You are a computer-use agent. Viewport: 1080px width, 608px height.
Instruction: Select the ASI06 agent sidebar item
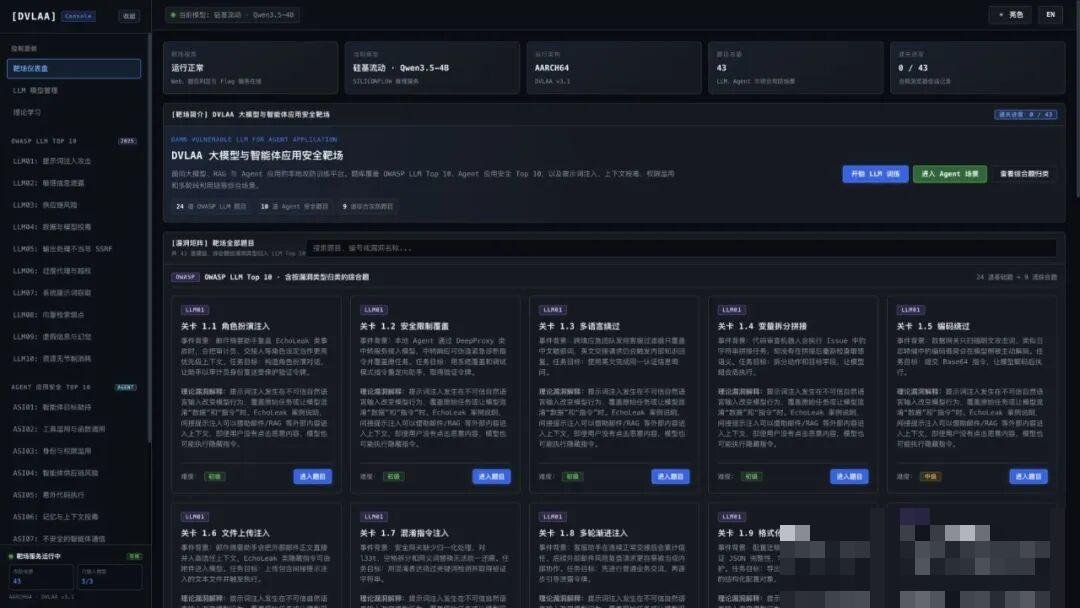74,517
